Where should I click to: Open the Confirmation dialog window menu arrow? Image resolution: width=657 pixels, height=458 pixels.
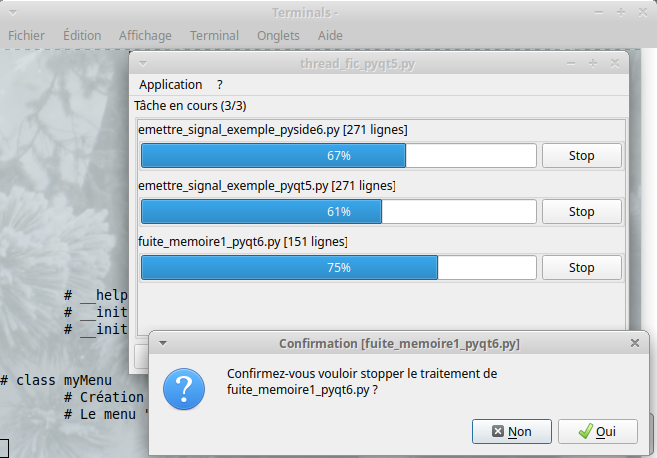(163, 343)
